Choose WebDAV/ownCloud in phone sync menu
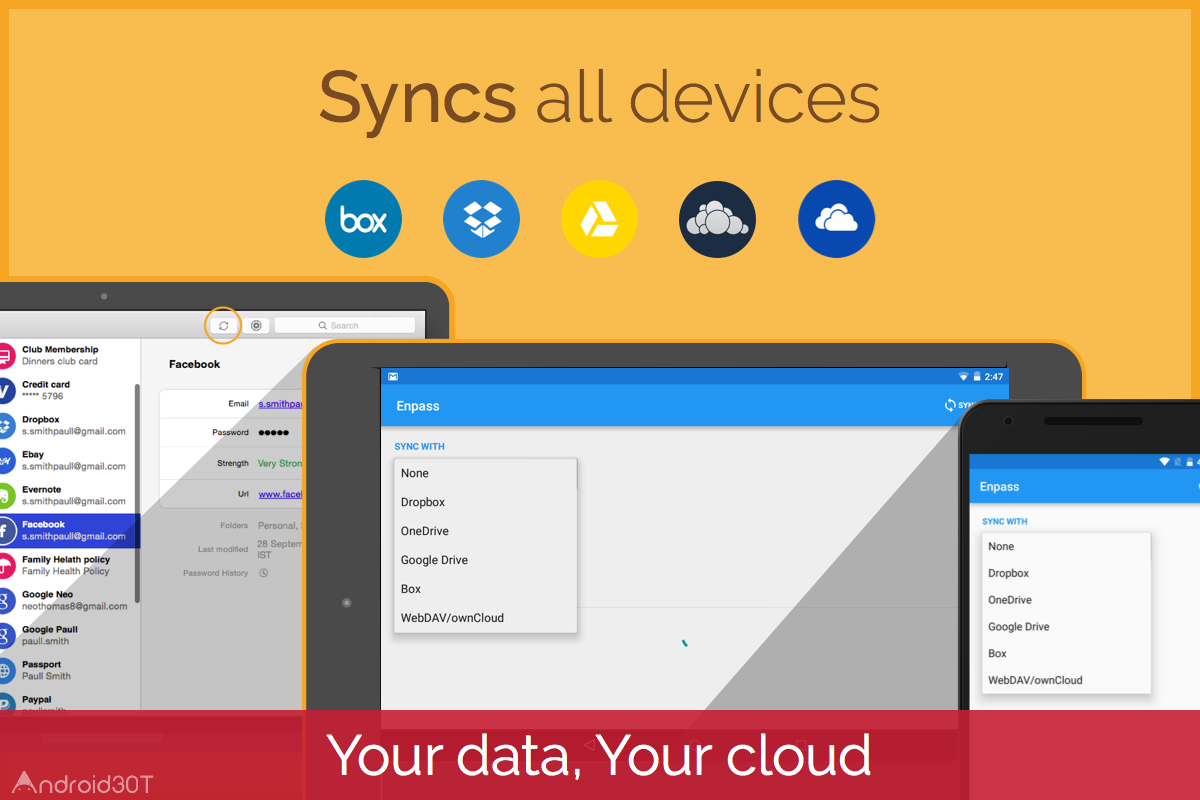The image size is (1200, 800). point(1067,680)
